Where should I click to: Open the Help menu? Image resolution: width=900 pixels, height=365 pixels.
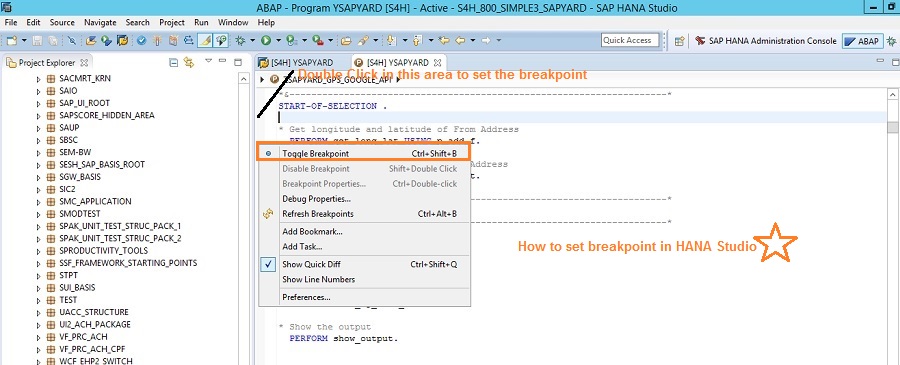[x=266, y=22]
